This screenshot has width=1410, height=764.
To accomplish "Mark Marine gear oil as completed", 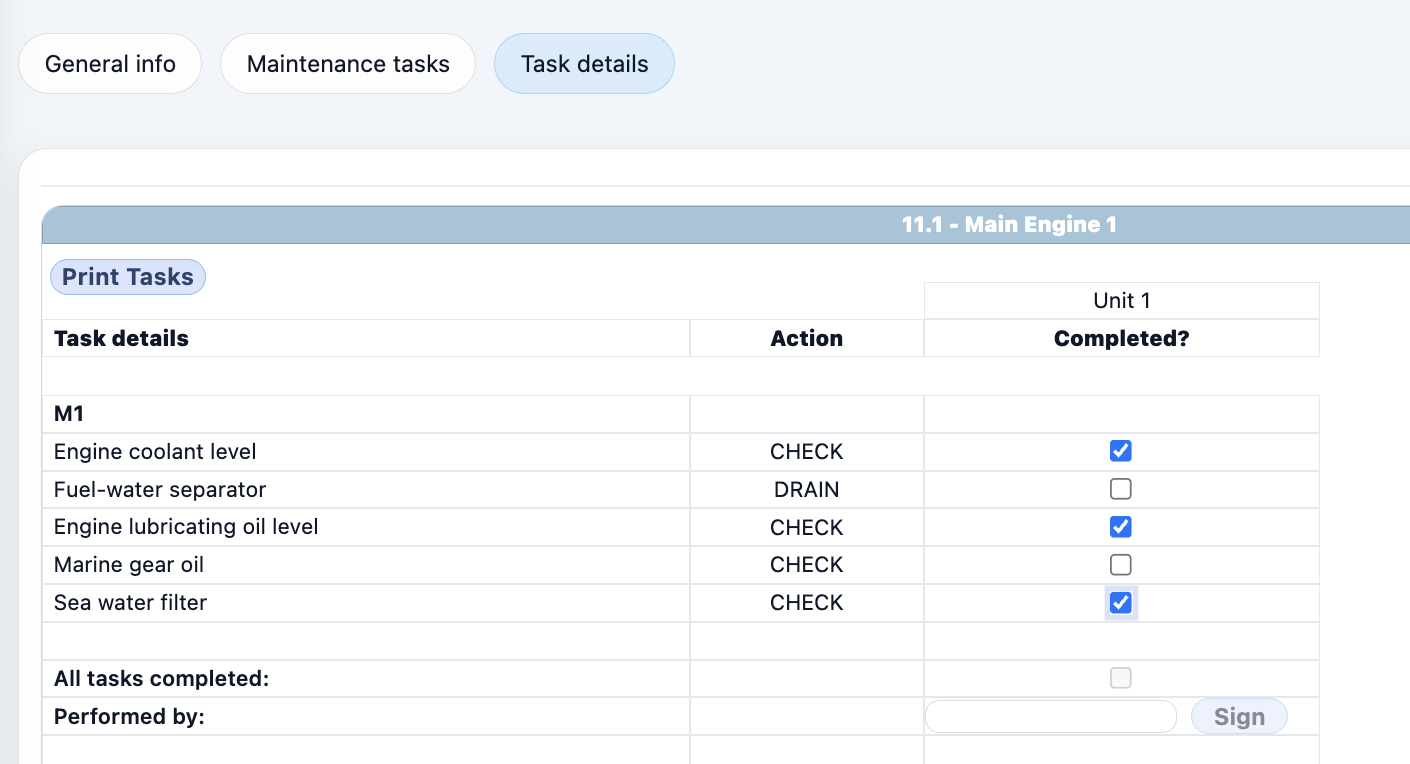I will (x=1121, y=565).
